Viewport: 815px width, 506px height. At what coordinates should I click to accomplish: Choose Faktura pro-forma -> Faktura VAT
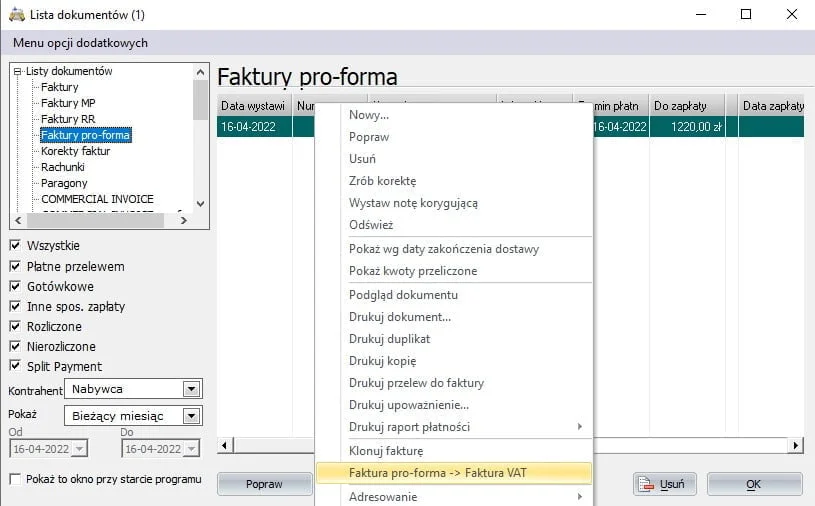(x=453, y=473)
